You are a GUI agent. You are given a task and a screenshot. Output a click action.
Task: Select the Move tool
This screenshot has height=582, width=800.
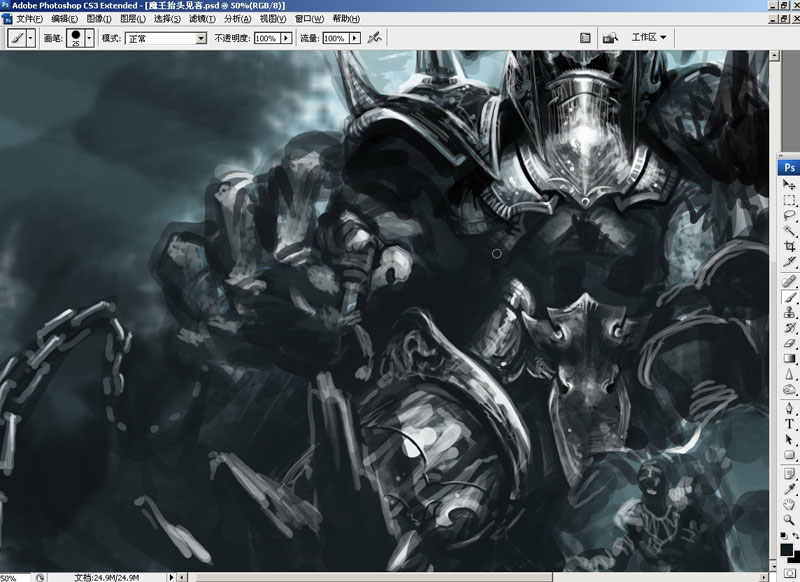[789, 184]
